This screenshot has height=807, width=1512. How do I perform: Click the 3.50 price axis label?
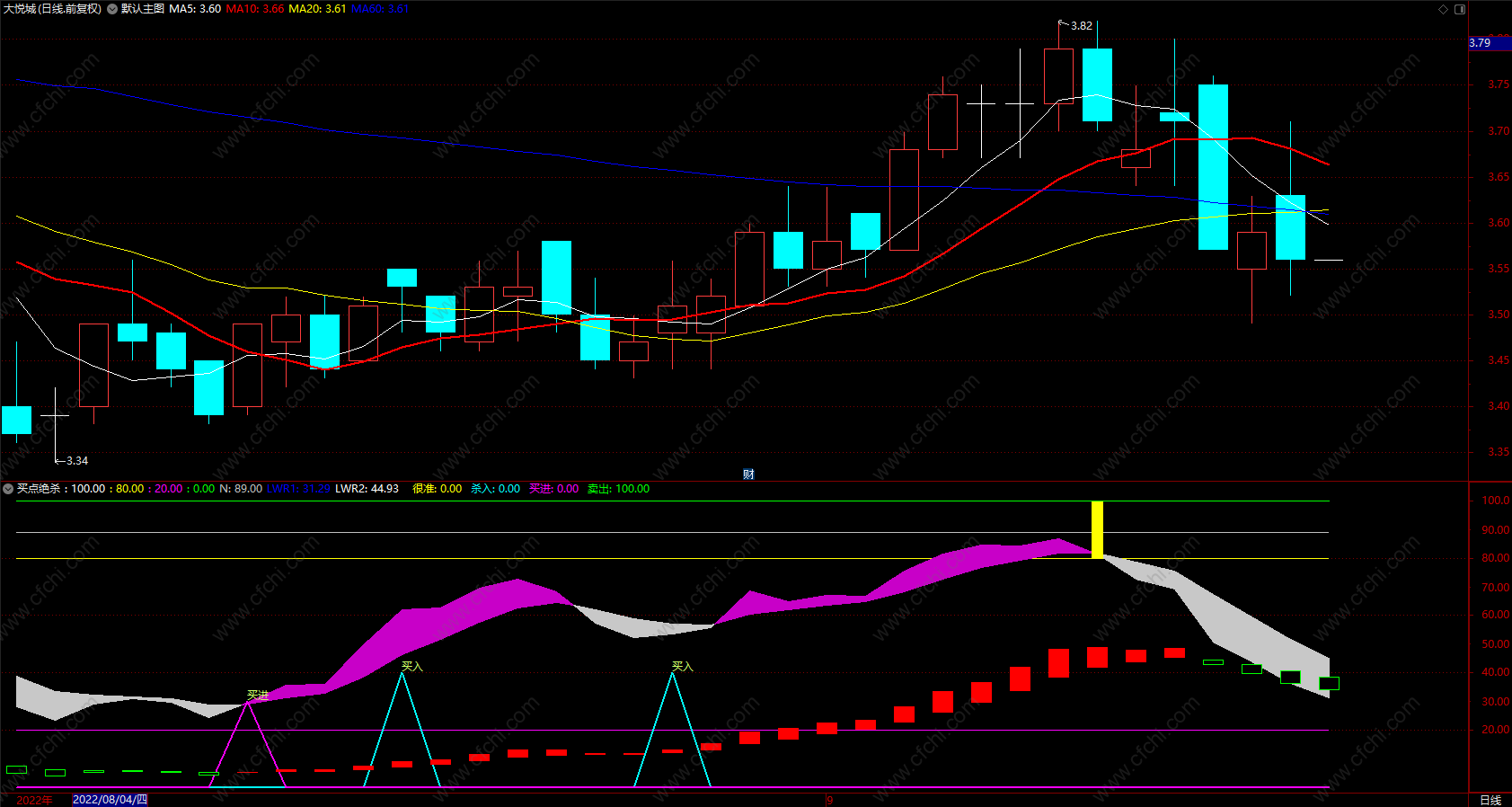point(1499,315)
